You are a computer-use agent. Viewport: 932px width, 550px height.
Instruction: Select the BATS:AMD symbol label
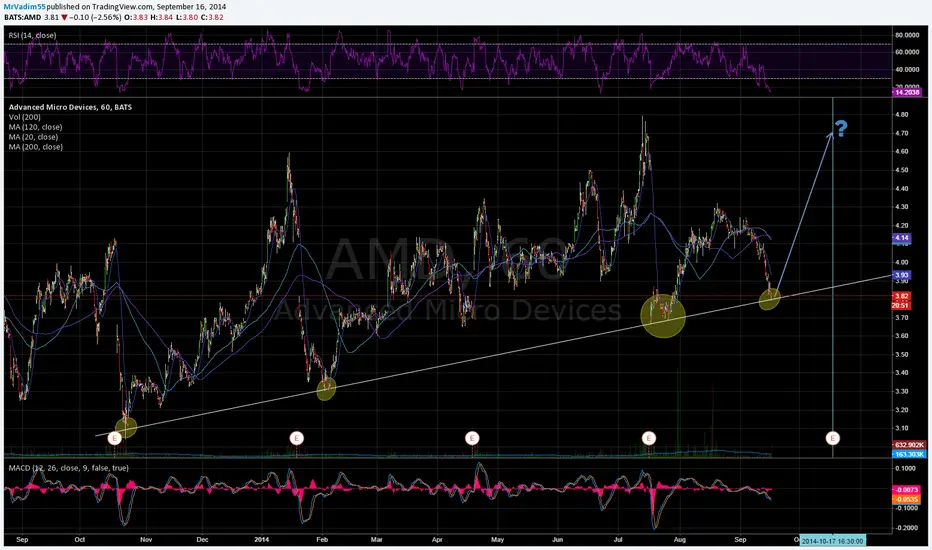point(23,17)
